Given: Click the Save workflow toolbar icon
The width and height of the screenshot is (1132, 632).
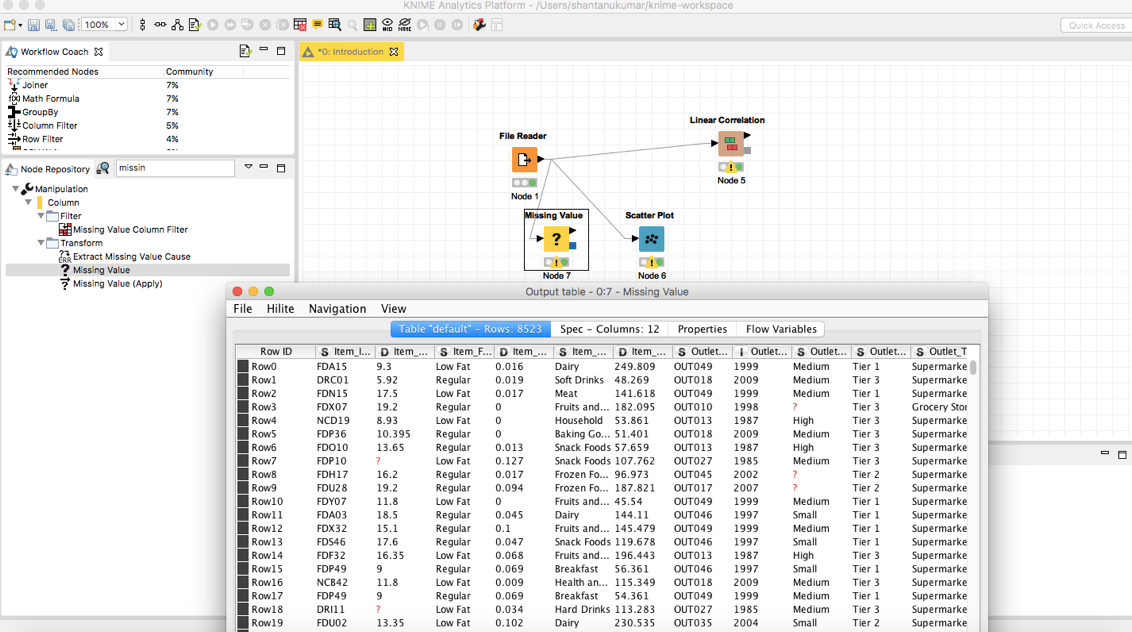Looking at the screenshot, I should [33, 25].
